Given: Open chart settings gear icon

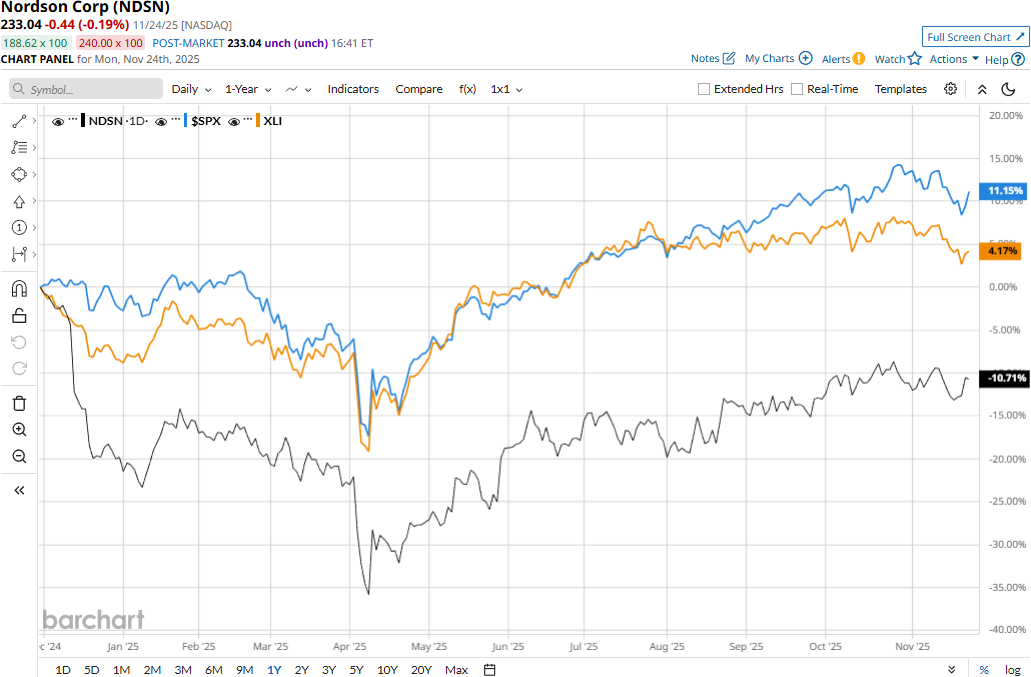Looking at the screenshot, I should pos(950,89).
